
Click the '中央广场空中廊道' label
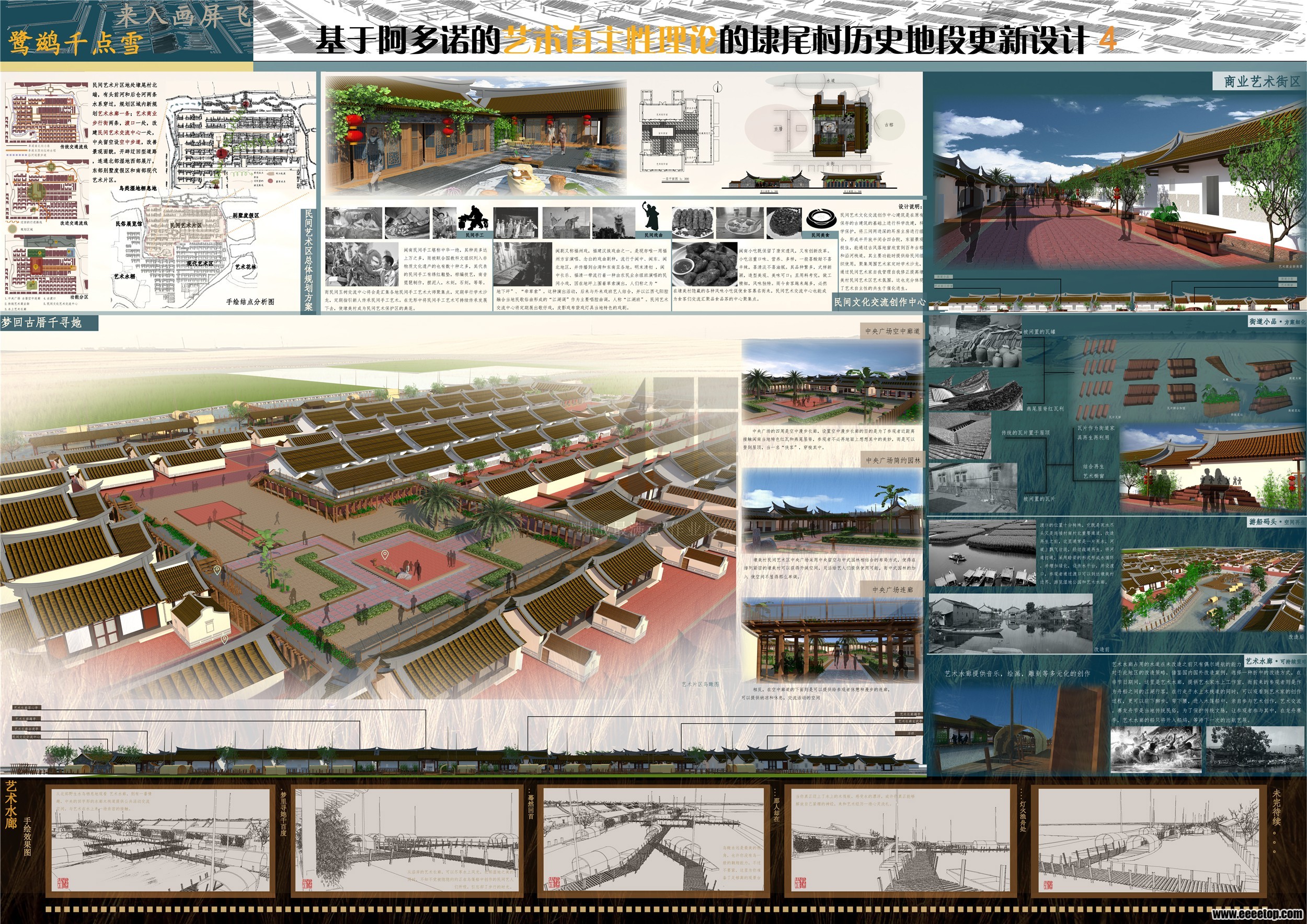(x=892, y=331)
